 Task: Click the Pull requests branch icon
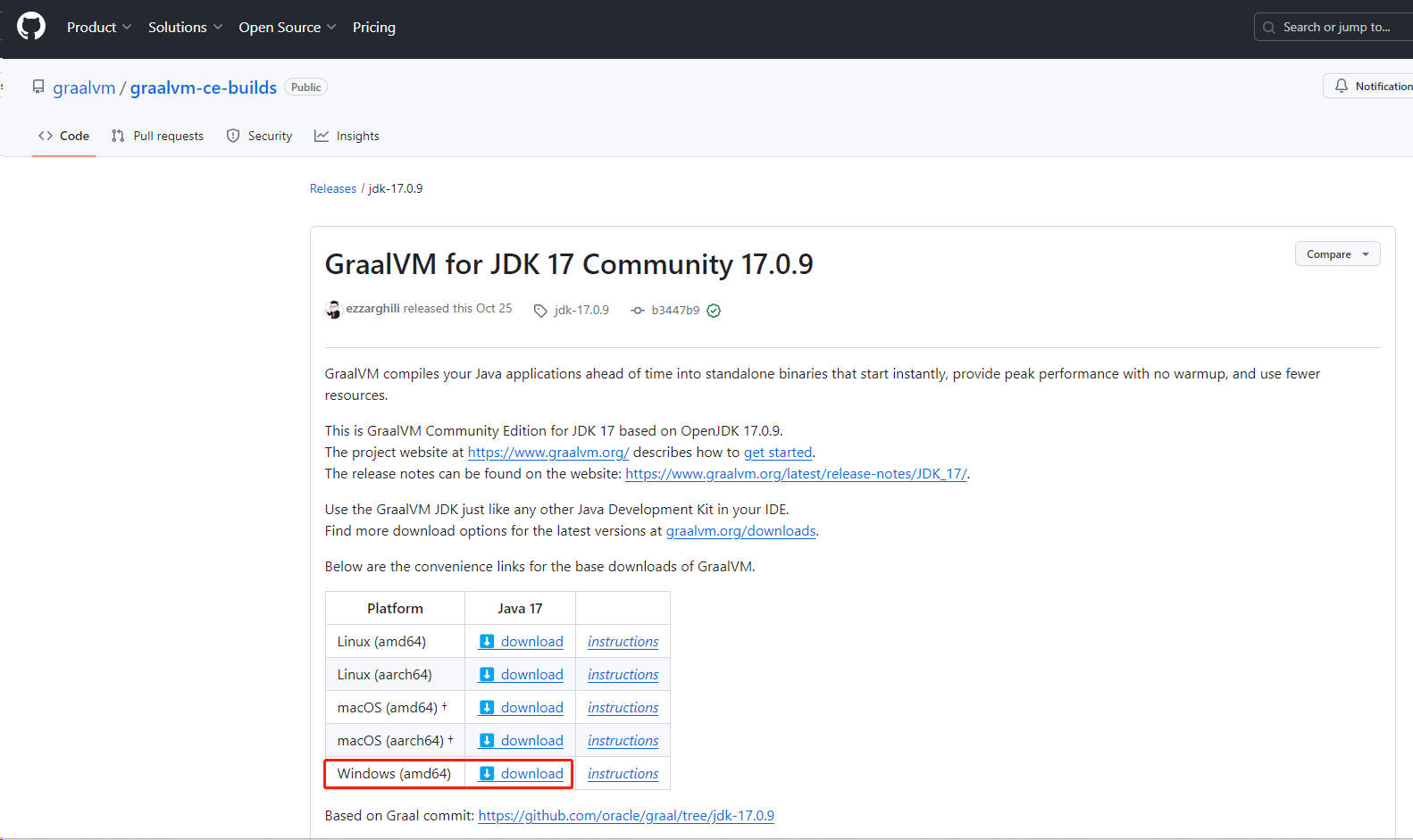(x=118, y=136)
